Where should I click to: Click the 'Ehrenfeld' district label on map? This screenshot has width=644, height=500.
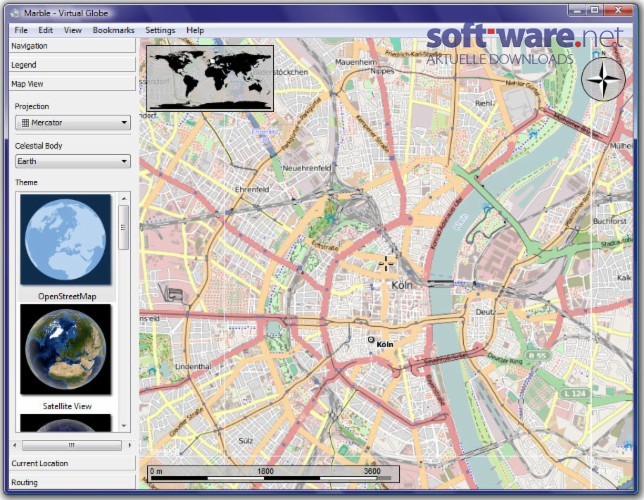pos(252,189)
